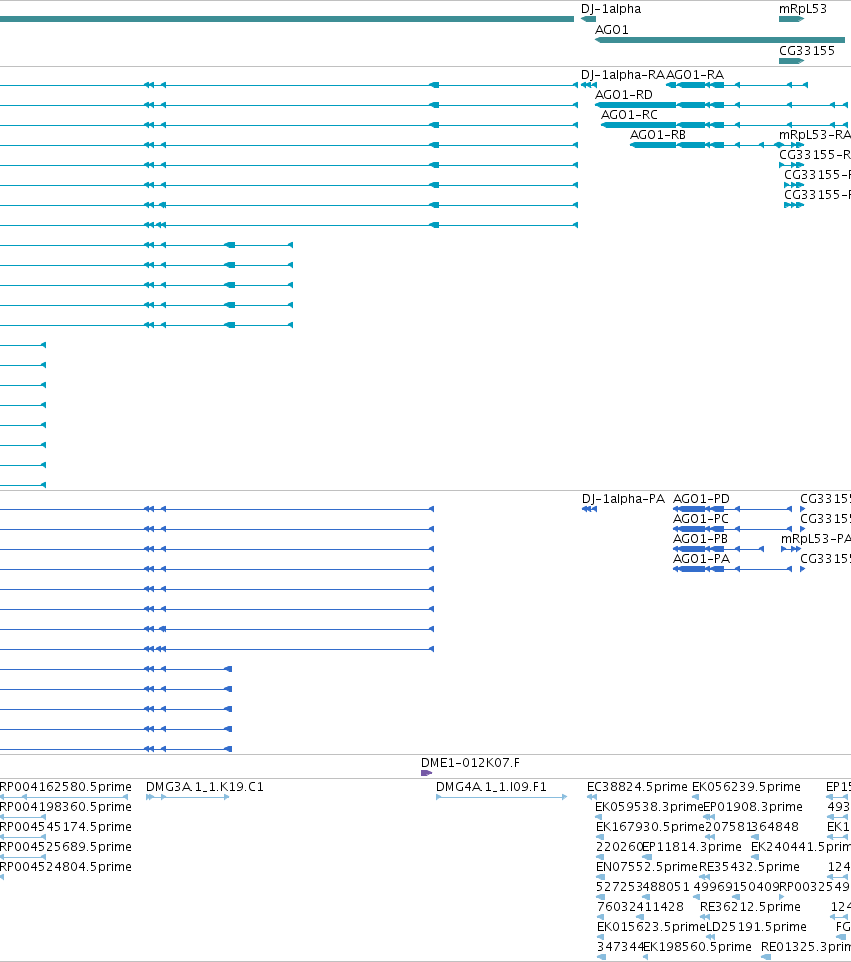
Task: Click the DMG3A.1_1.K19.C1 label
Action: (205, 787)
